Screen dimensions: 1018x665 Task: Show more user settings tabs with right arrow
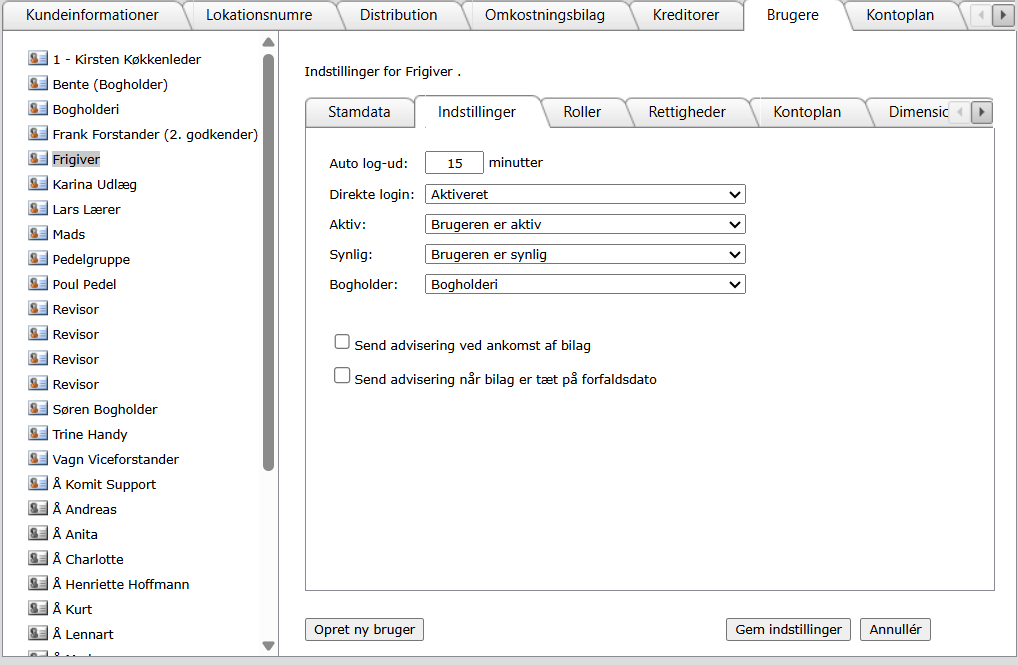tap(982, 112)
